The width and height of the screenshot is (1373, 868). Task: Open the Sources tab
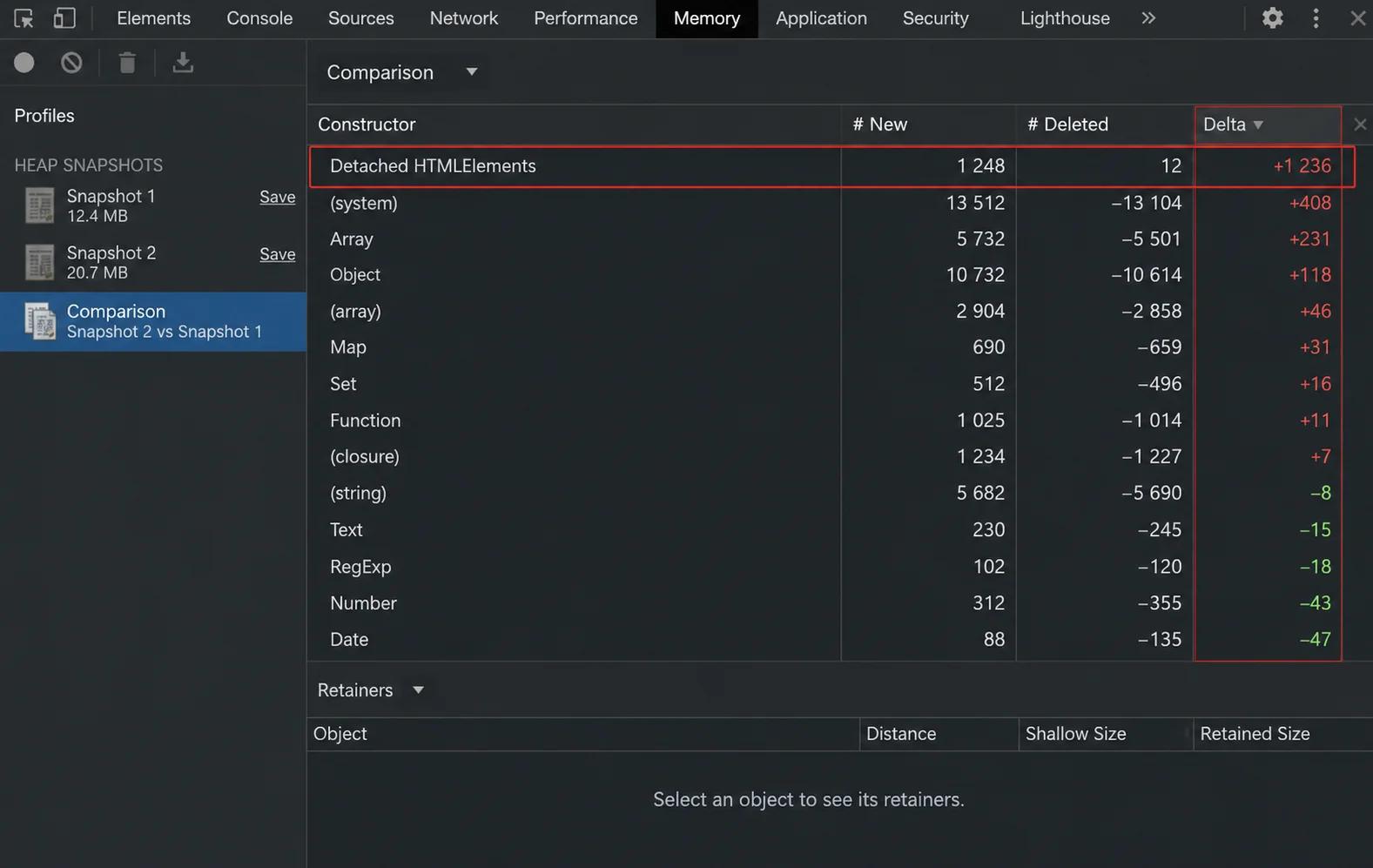tap(360, 18)
